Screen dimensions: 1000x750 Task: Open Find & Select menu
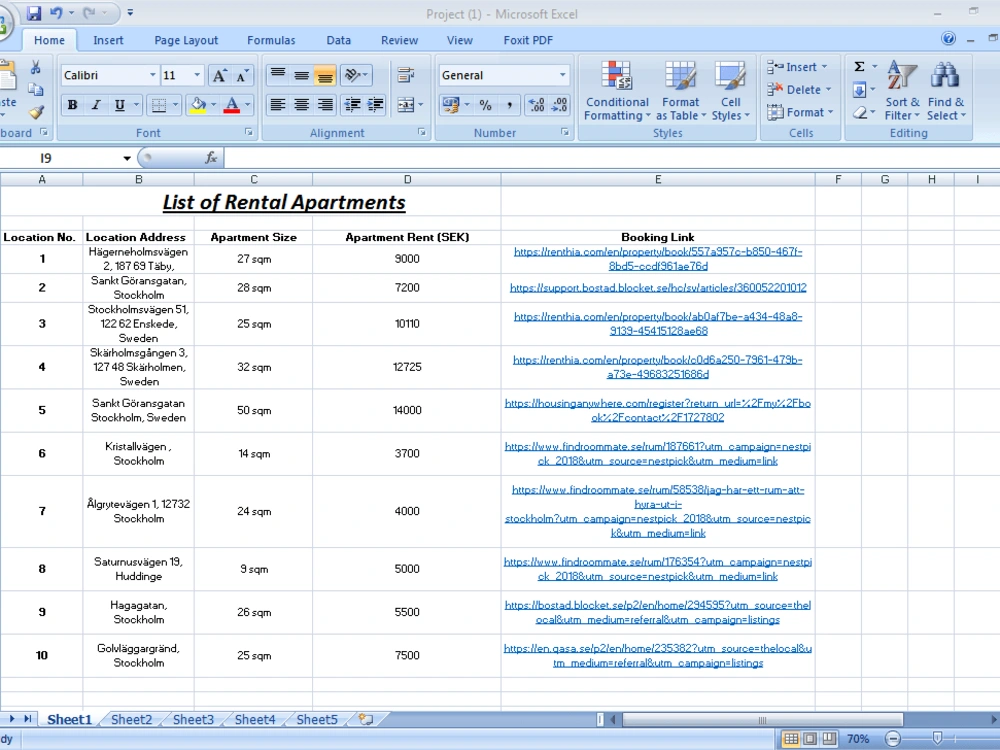[946, 91]
